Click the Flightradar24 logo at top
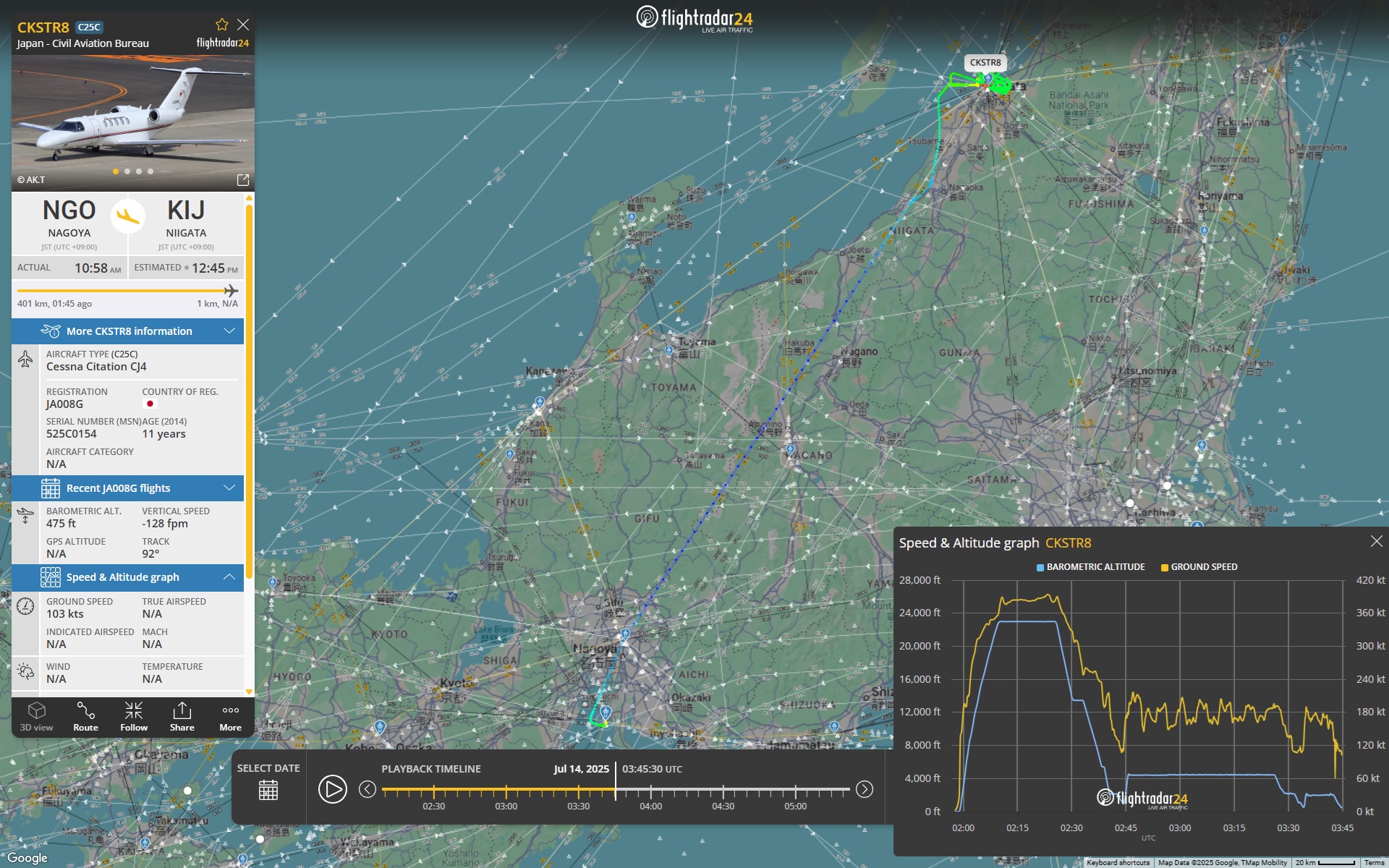The height and width of the screenshot is (868, 1389). point(694,19)
